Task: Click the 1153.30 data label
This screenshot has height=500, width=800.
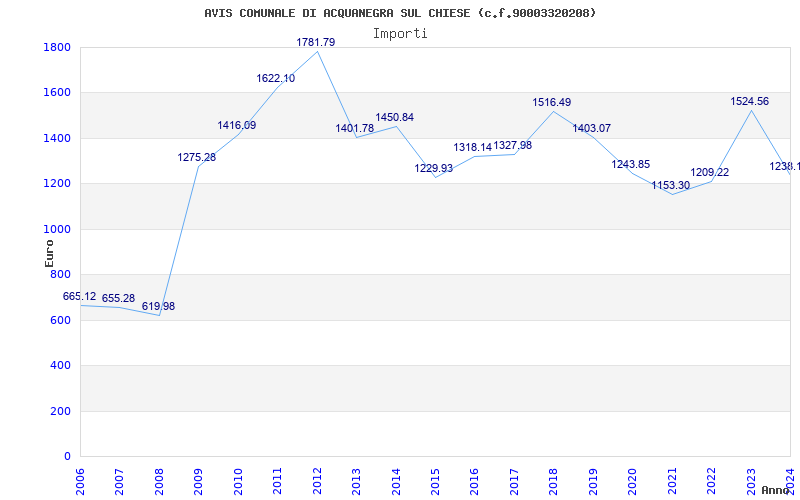Action: click(671, 186)
